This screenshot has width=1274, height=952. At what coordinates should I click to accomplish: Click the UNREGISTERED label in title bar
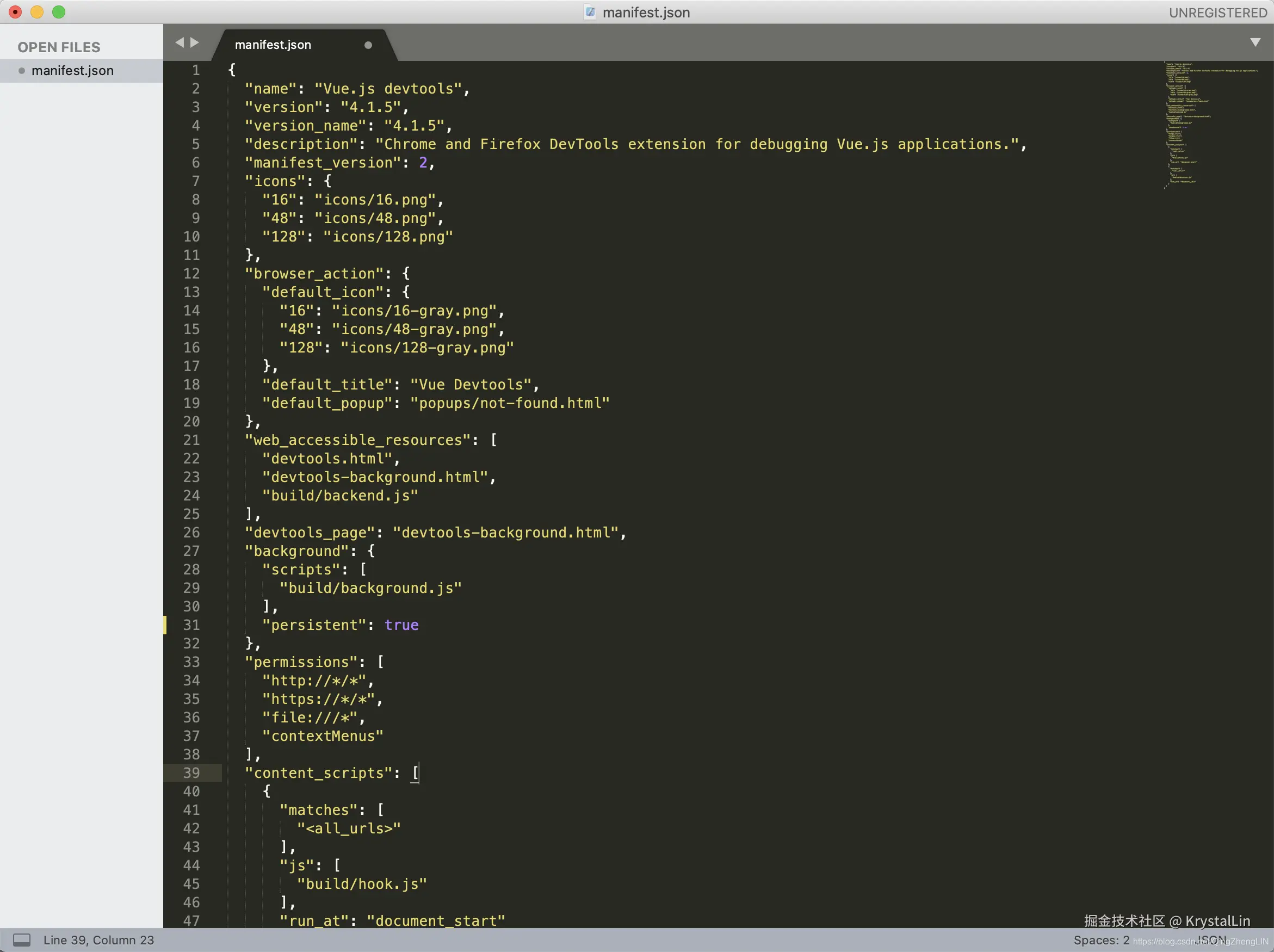(x=1217, y=13)
